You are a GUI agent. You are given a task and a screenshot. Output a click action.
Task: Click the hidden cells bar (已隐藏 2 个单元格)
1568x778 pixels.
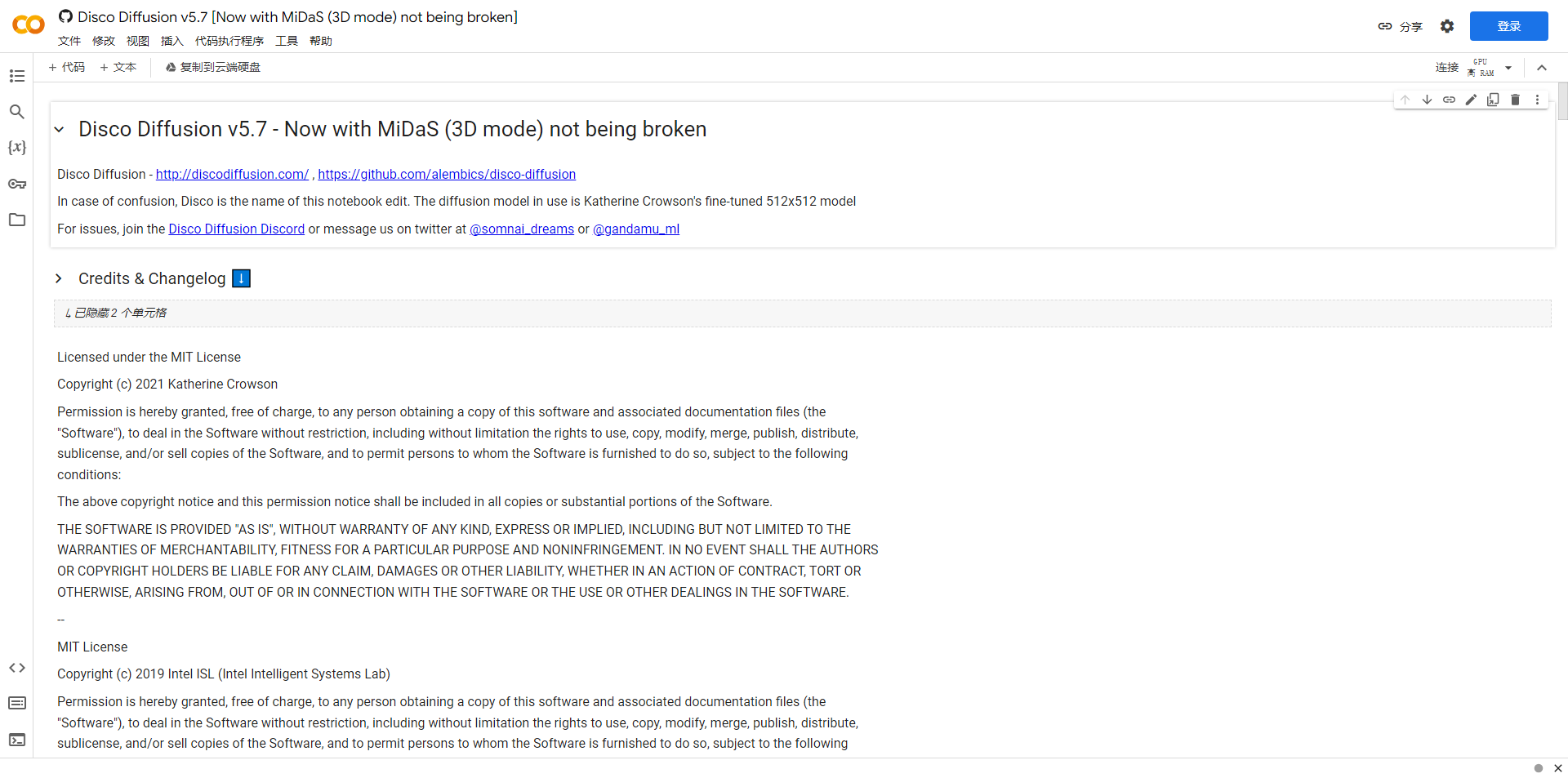(802, 313)
